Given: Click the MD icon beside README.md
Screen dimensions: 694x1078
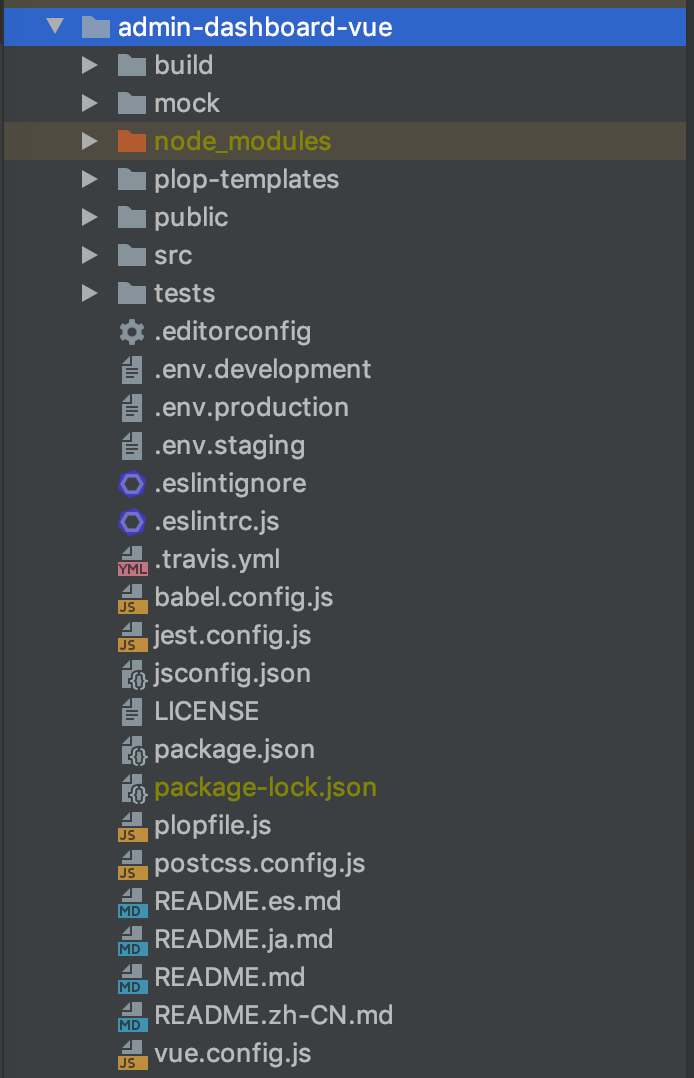Looking at the screenshot, I should coord(132,978).
